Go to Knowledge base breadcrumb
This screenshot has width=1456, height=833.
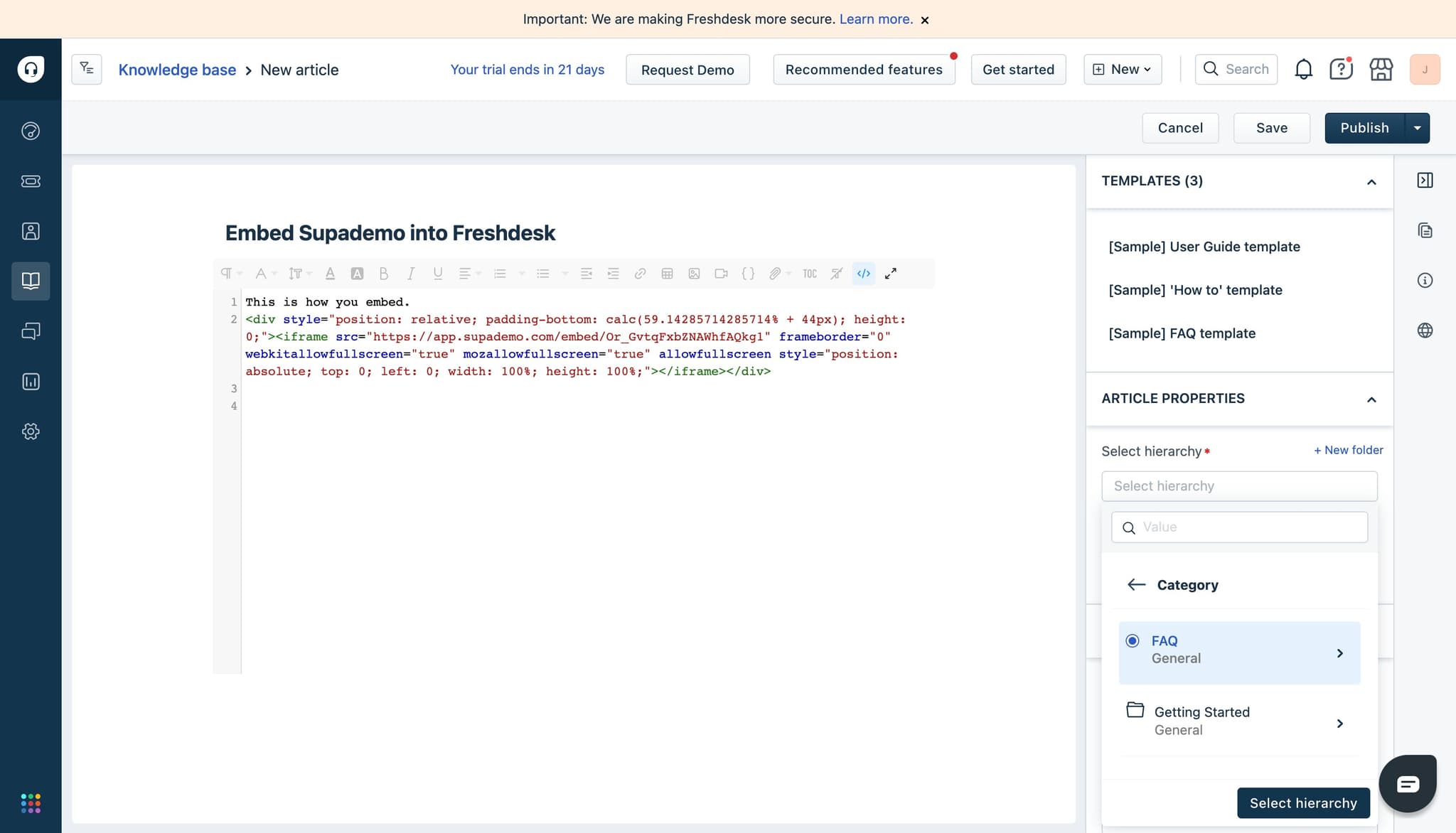[x=177, y=70]
